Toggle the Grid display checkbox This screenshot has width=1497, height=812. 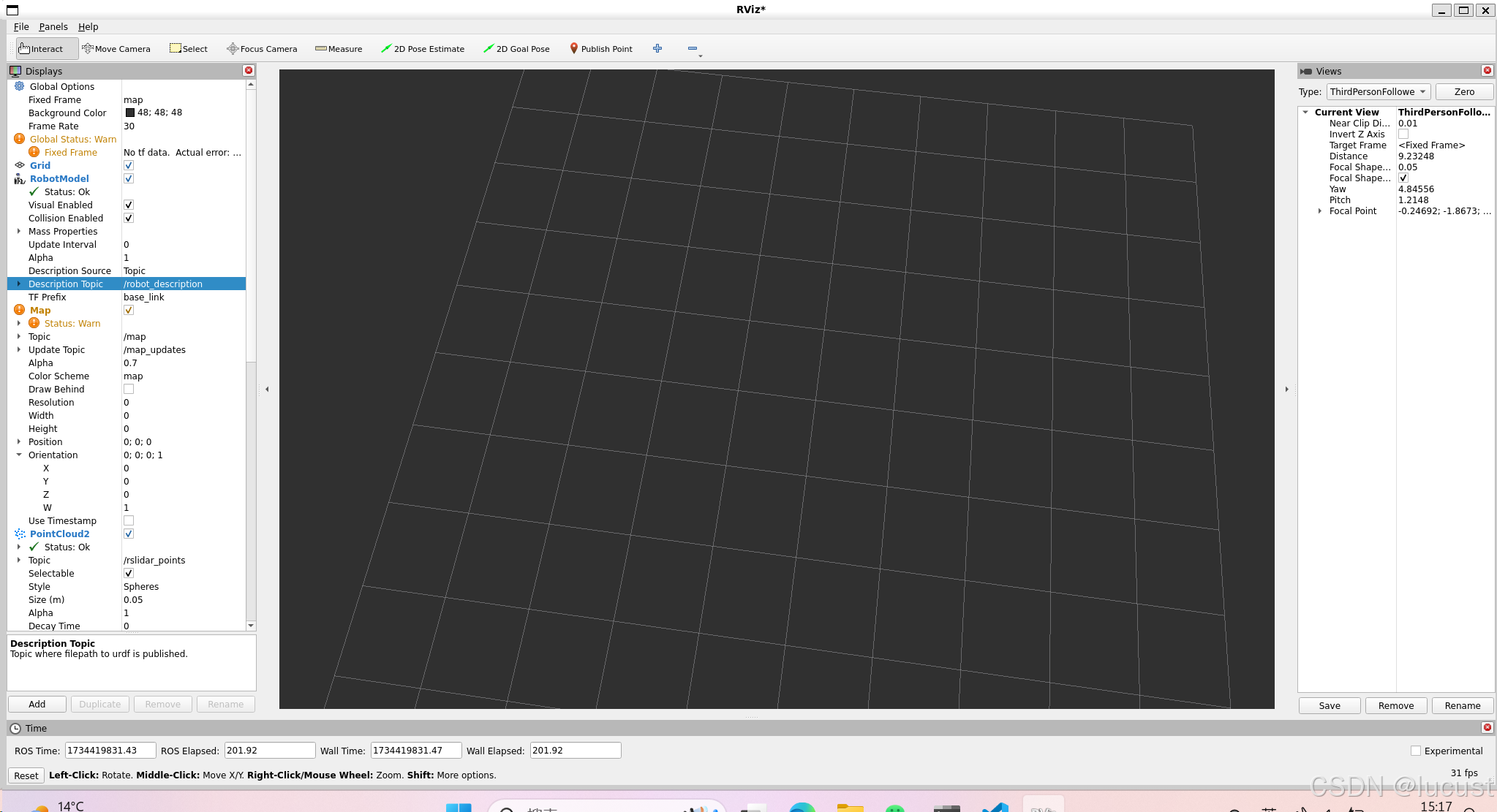point(129,165)
